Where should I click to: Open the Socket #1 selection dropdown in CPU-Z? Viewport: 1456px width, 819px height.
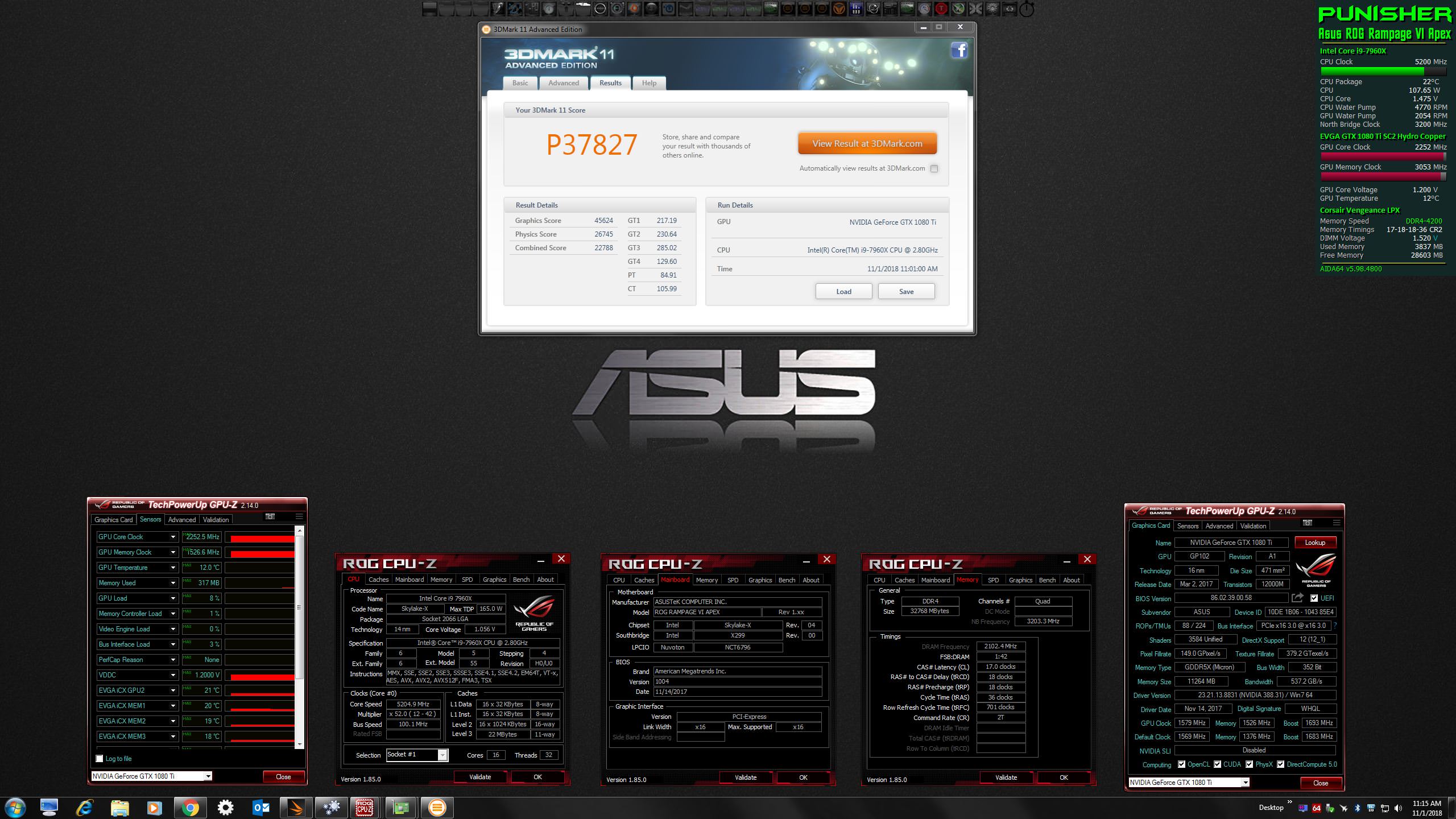tap(442, 755)
